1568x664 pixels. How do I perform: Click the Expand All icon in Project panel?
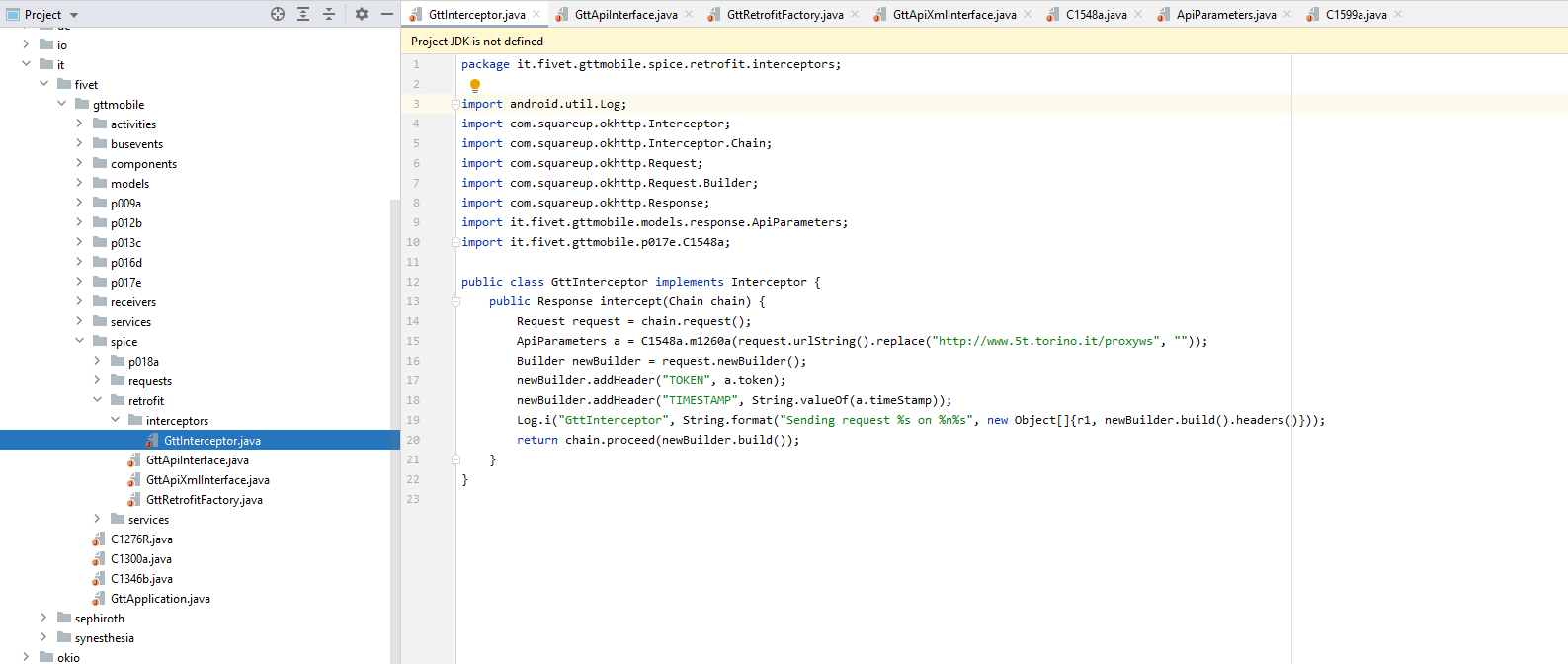(303, 14)
